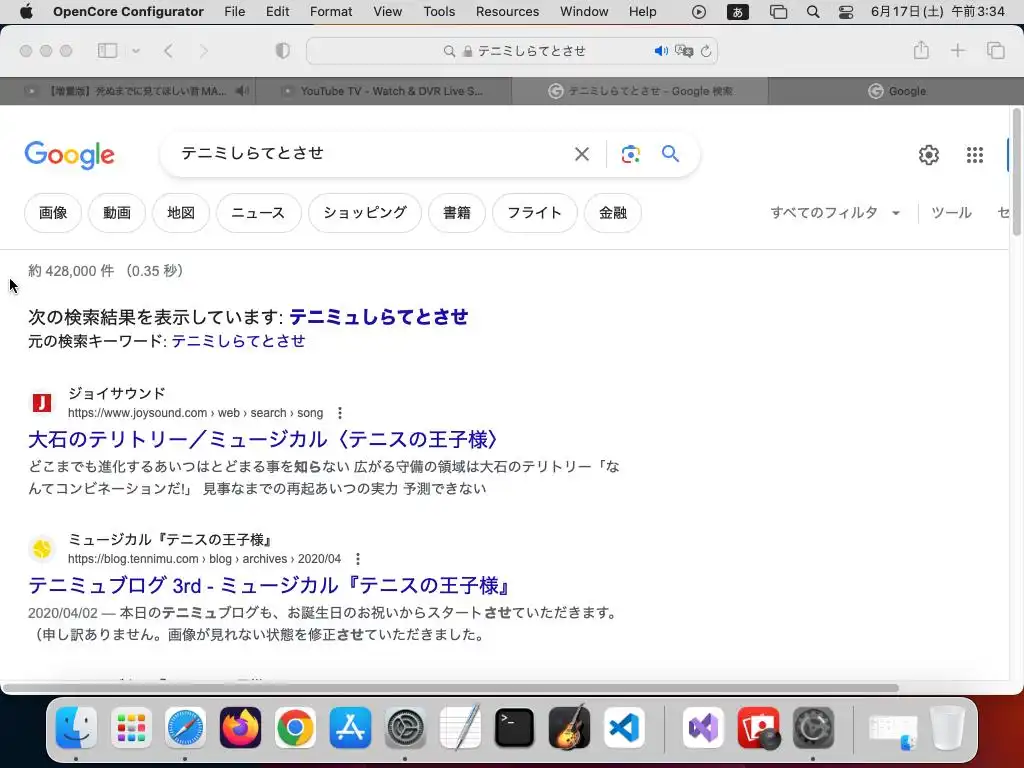The height and width of the screenshot is (768, 1024).
Task: Filter results by ショッピング
Action: [x=365, y=213]
